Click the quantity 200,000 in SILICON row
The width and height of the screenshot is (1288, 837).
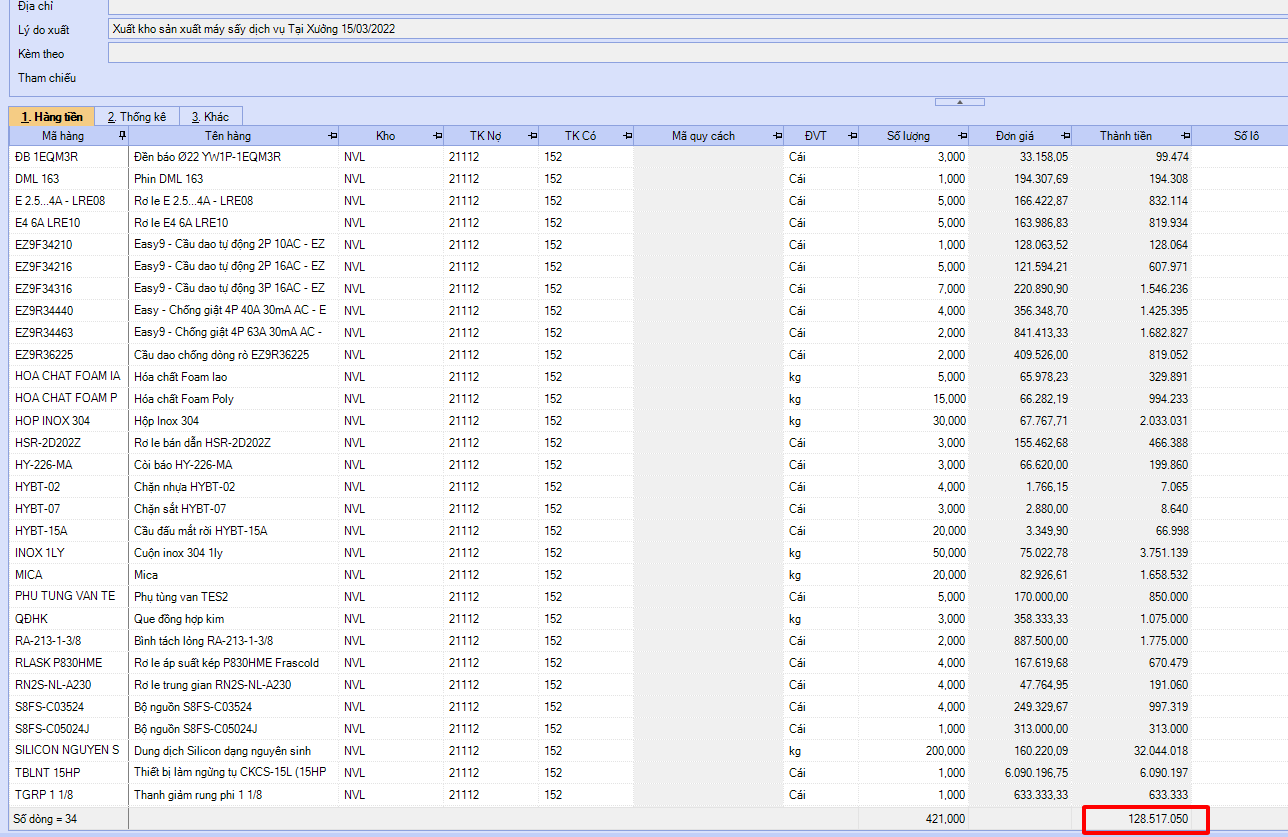point(946,751)
